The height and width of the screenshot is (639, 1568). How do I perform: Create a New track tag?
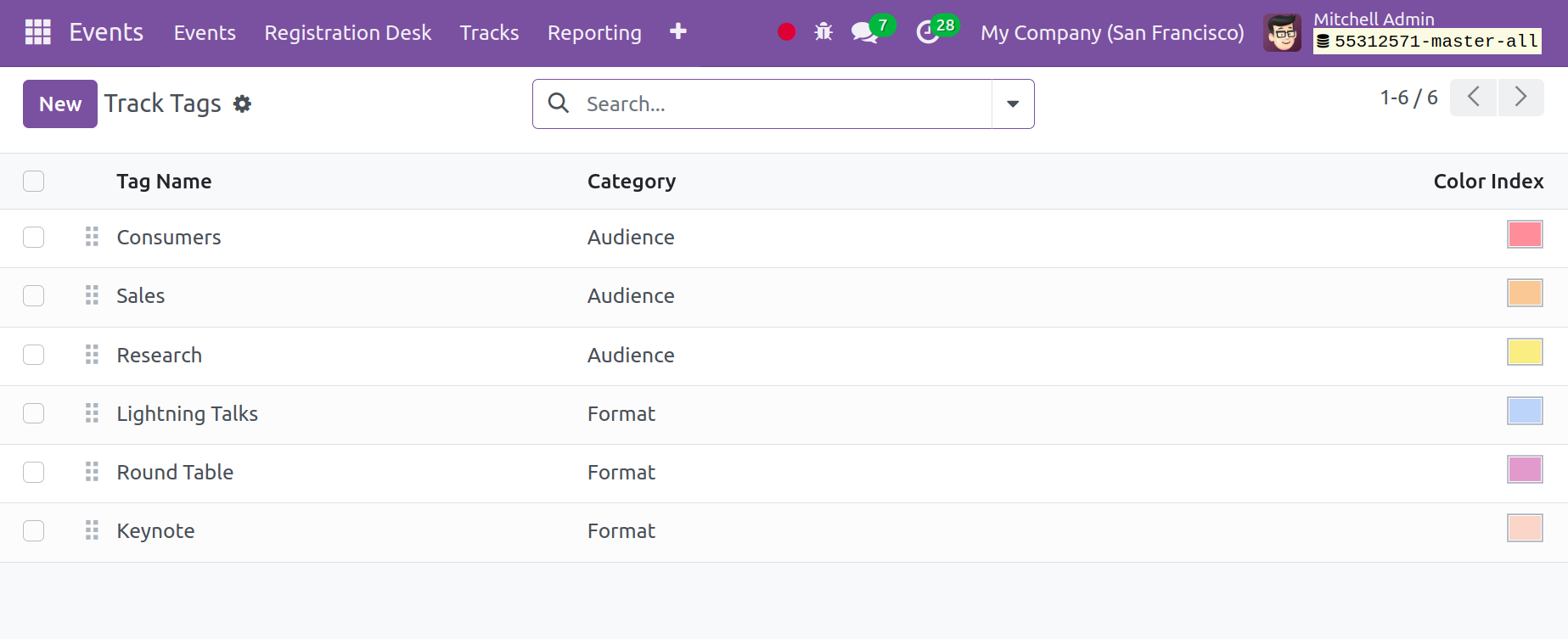(x=60, y=104)
